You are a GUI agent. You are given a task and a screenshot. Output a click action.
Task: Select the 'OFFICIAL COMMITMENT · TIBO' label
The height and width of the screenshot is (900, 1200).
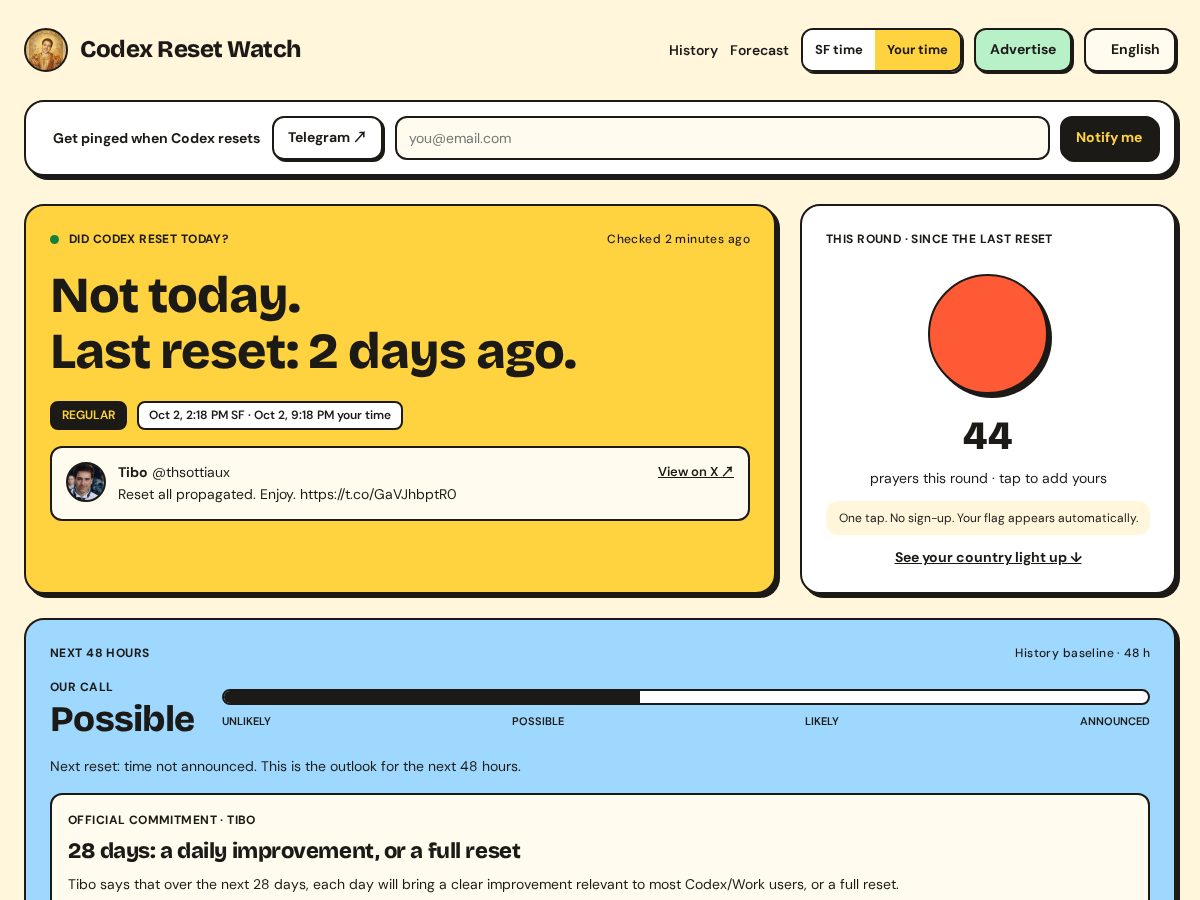[162, 820]
